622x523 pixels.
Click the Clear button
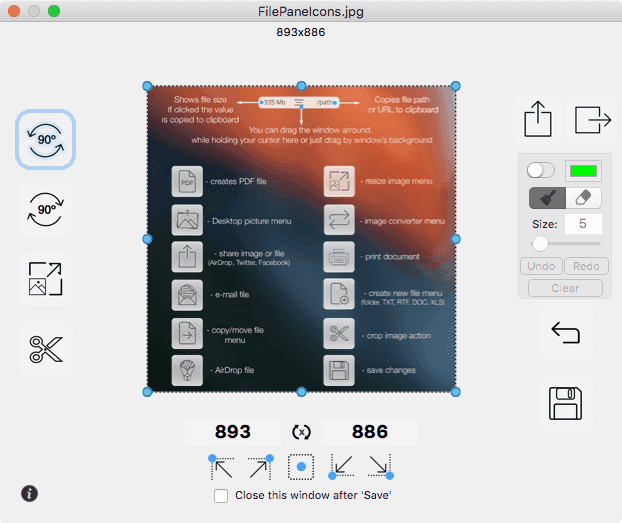click(565, 288)
